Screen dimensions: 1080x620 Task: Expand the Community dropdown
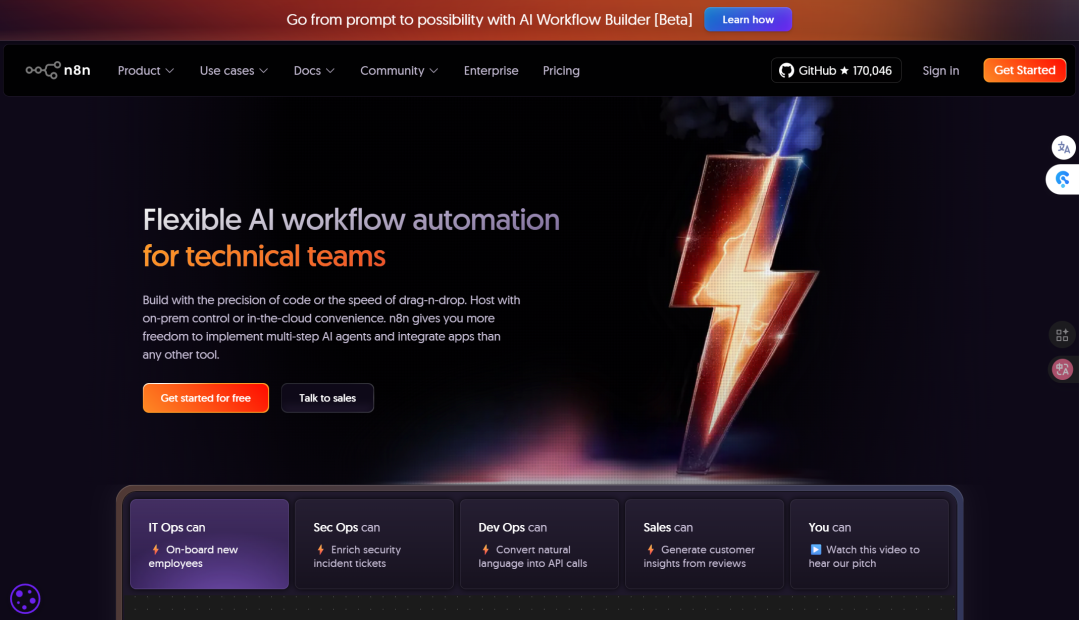tap(399, 71)
